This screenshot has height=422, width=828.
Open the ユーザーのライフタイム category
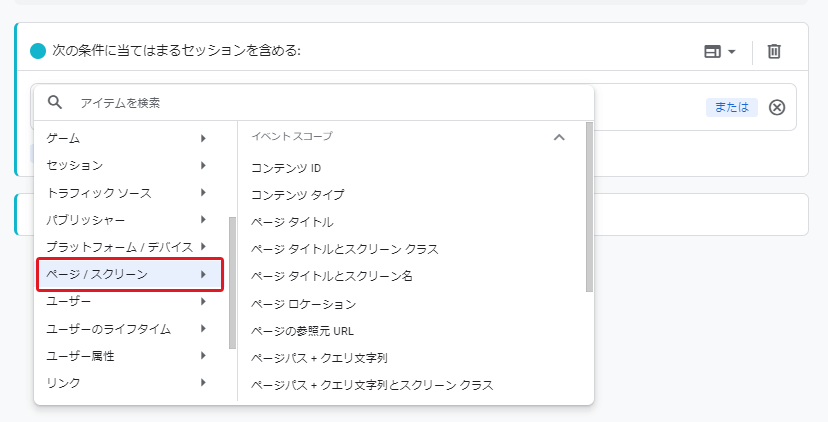point(130,329)
